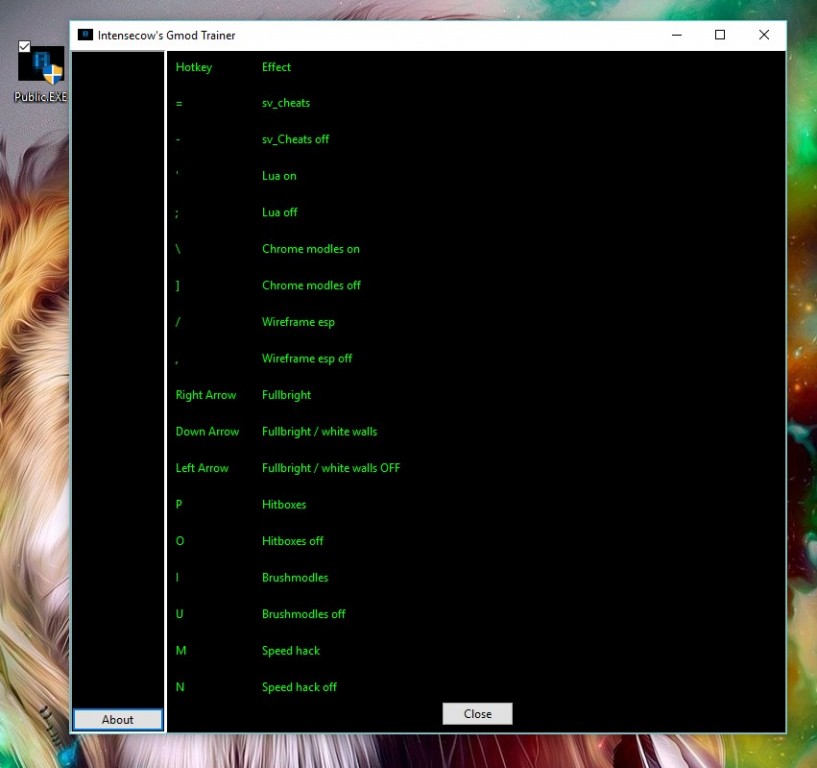Select 'Fullbright / white walls OFF' text
Screen dimensions: 817x768
[x=331, y=468]
